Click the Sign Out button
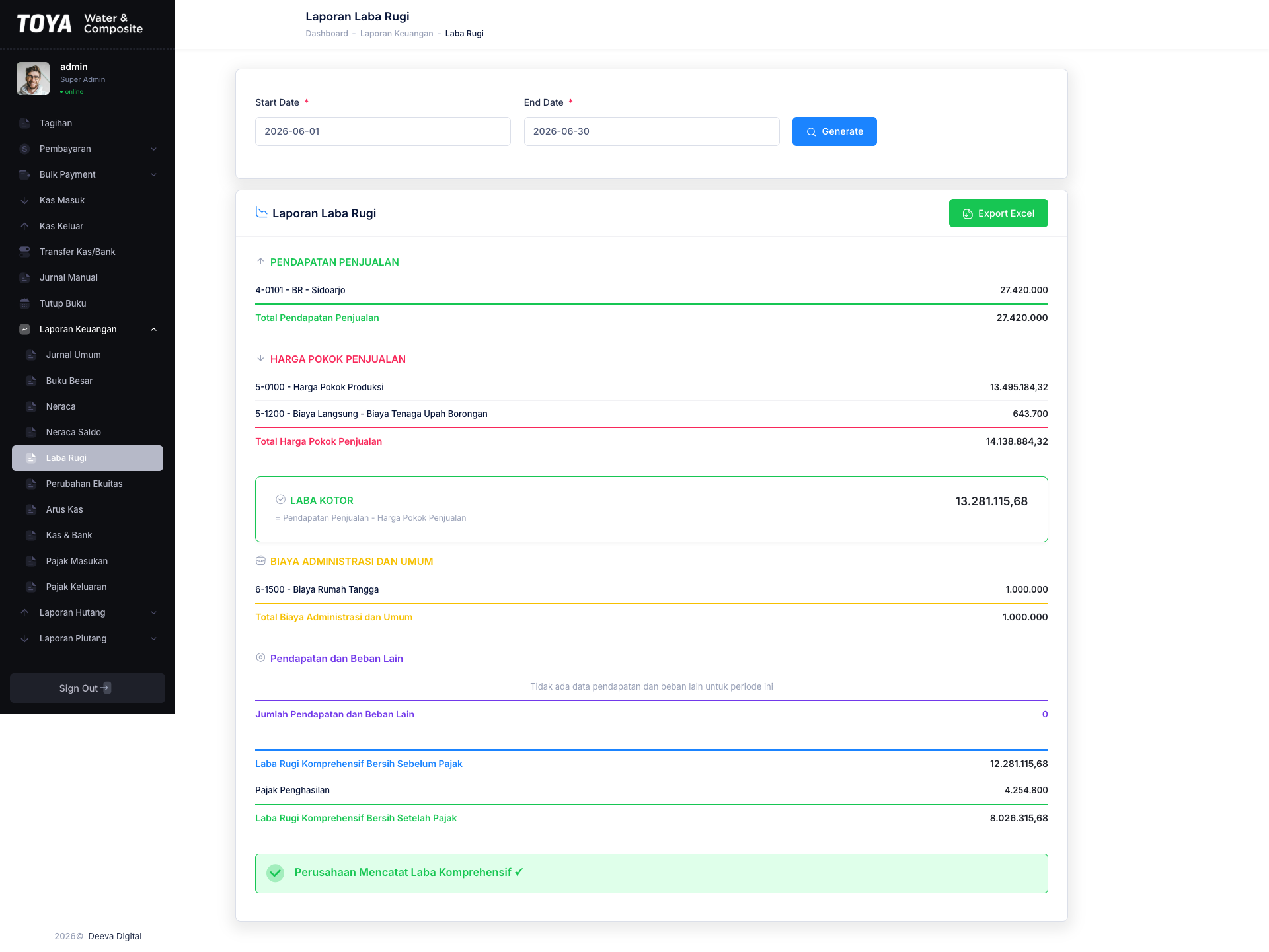Screen dimensions: 1269x952 87,688
